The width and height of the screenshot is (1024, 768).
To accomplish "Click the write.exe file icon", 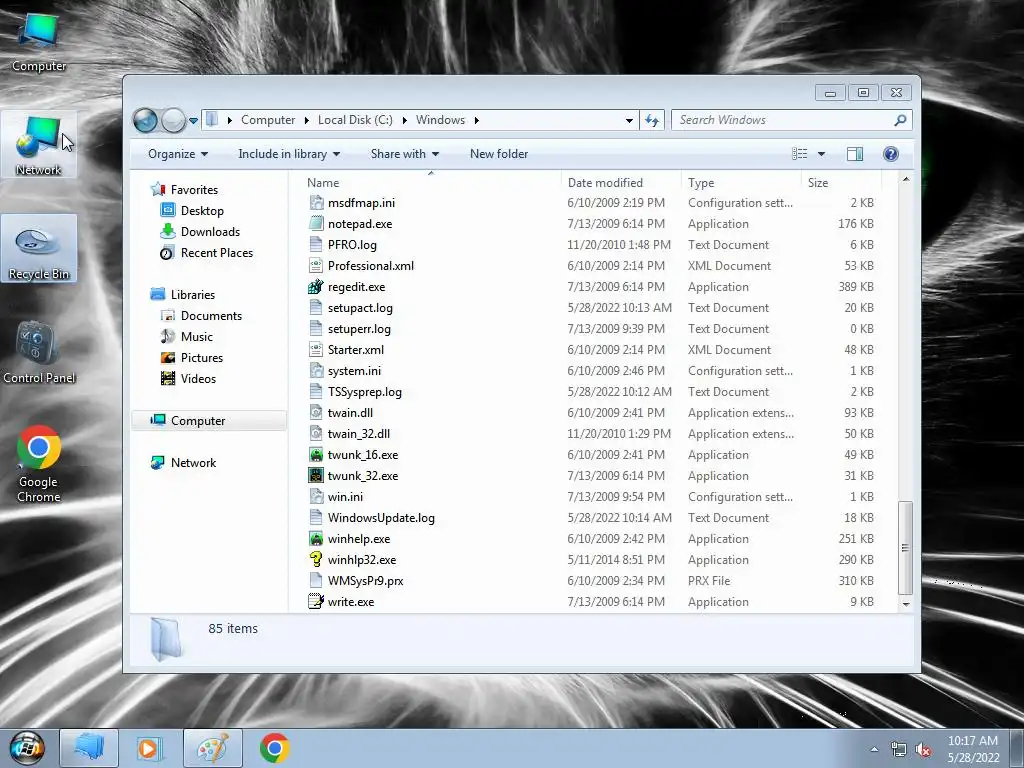I will click(316, 601).
